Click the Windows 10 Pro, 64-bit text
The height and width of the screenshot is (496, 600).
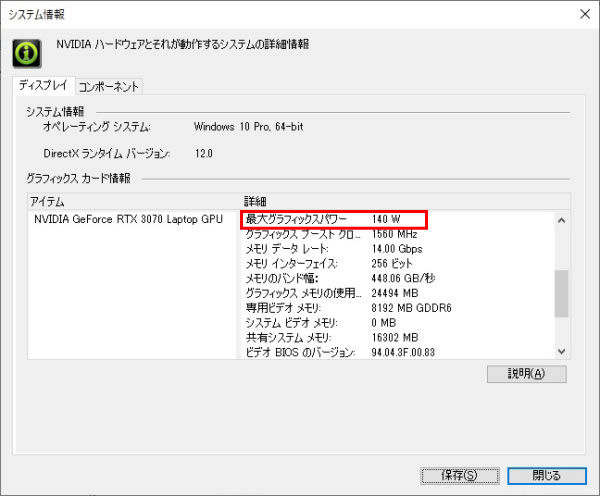pyautogui.click(x=248, y=127)
